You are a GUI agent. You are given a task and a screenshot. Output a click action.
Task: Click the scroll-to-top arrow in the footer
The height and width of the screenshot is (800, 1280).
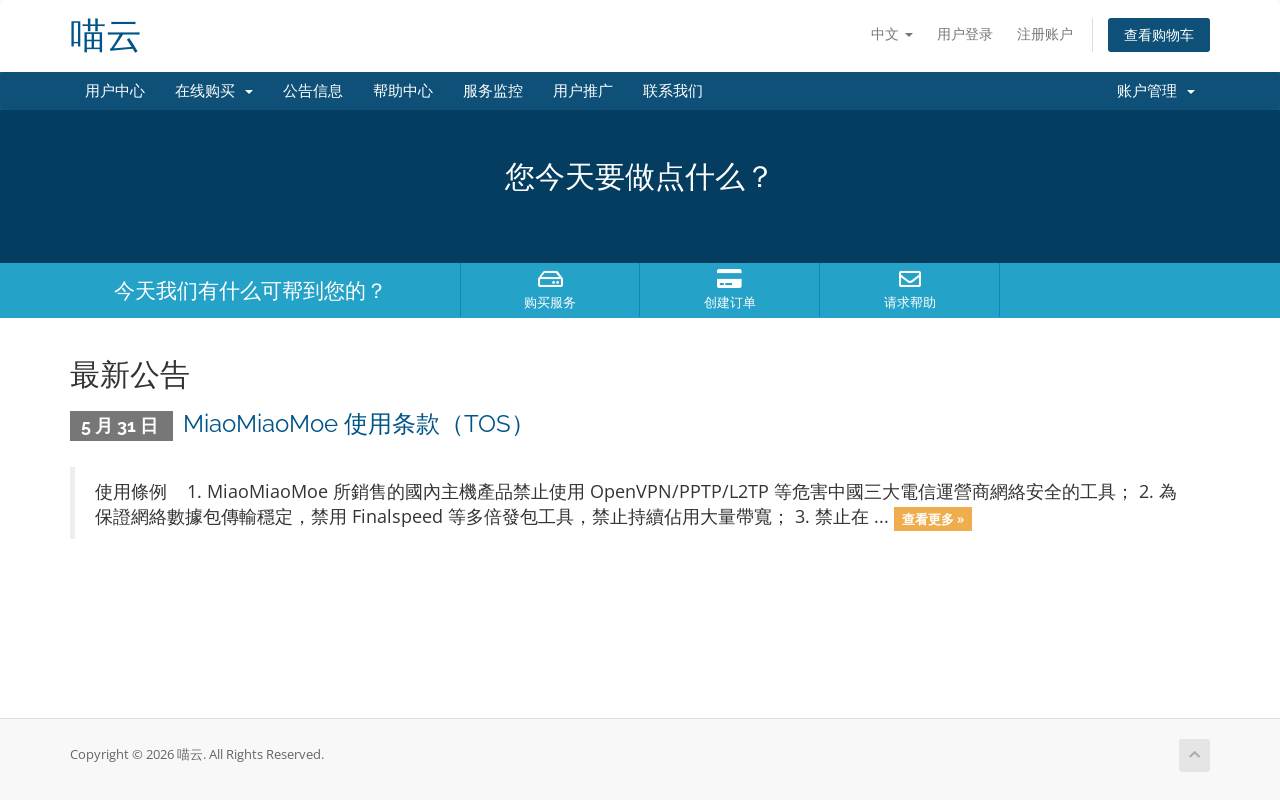[x=1194, y=755]
